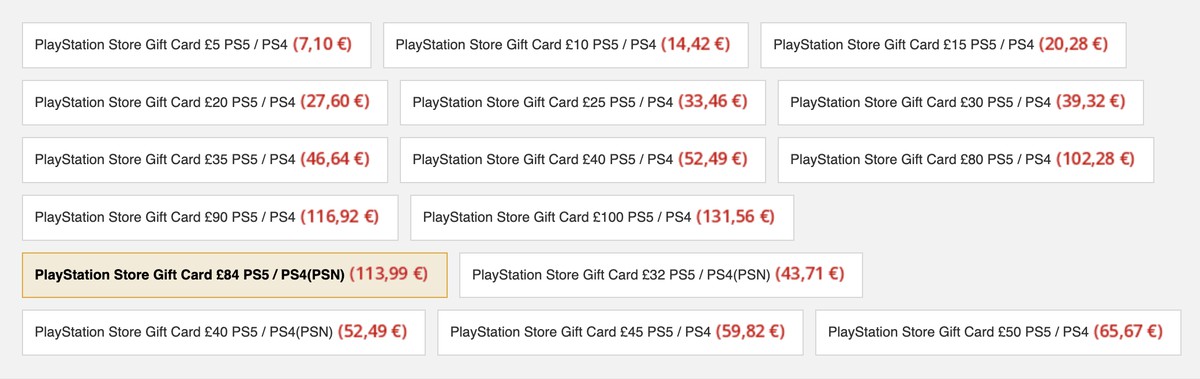Image resolution: width=1200 pixels, height=379 pixels.
Task: Choose the £40 PS5 / PS4(PSN) gift card
Action: pyautogui.click(x=223, y=331)
